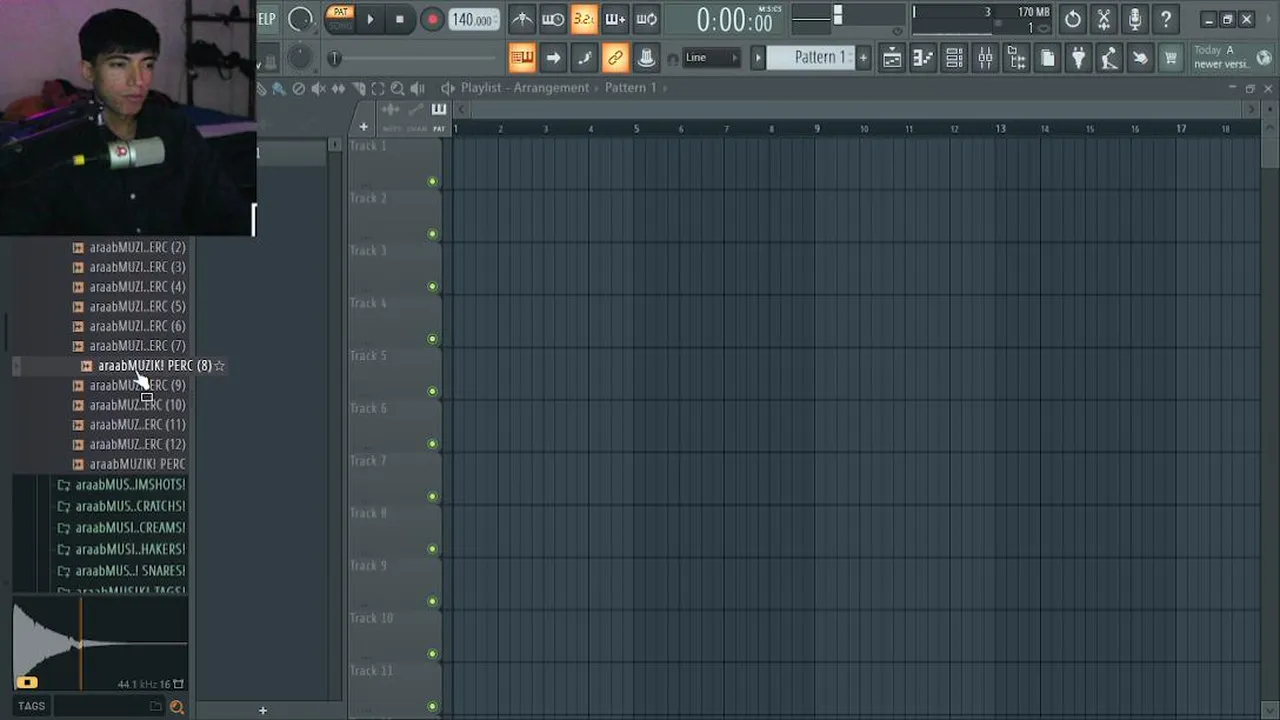1280x720 pixels.
Task: Toggle PAT/SONG mode switch
Action: pyautogui.click(x=340, y=18)
